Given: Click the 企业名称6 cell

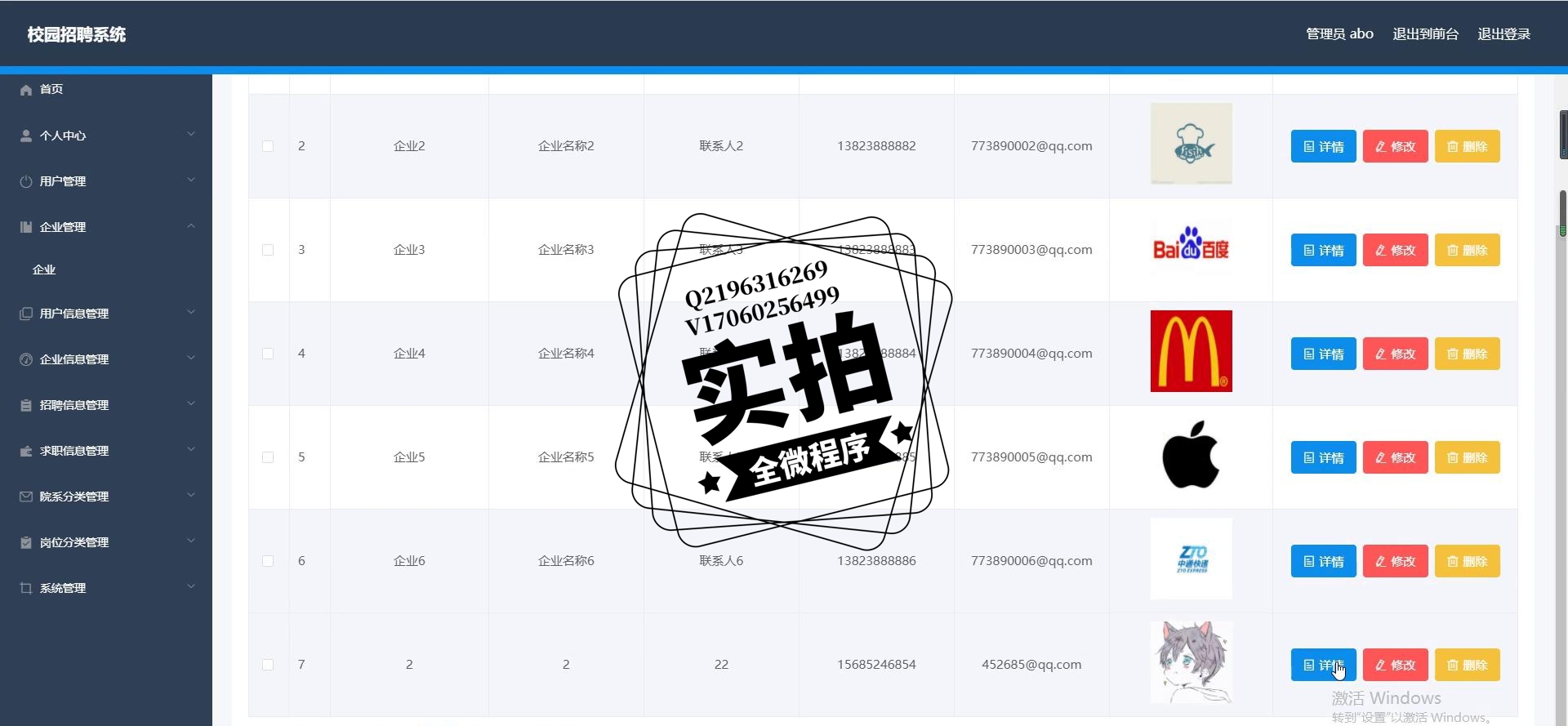Looking at the screenshot, I should point(566,561).
